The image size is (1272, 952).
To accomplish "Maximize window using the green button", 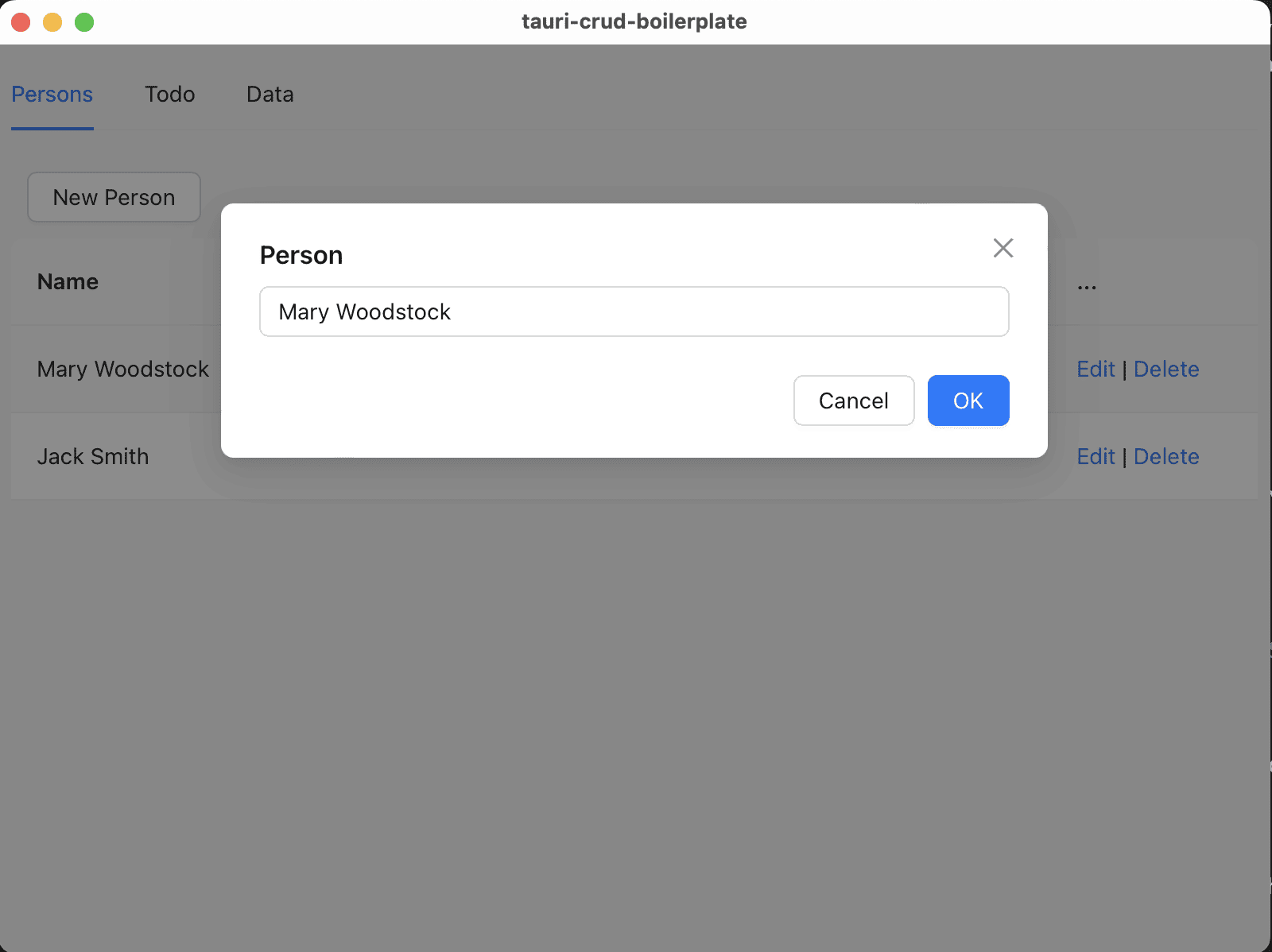I will [84, 22].
